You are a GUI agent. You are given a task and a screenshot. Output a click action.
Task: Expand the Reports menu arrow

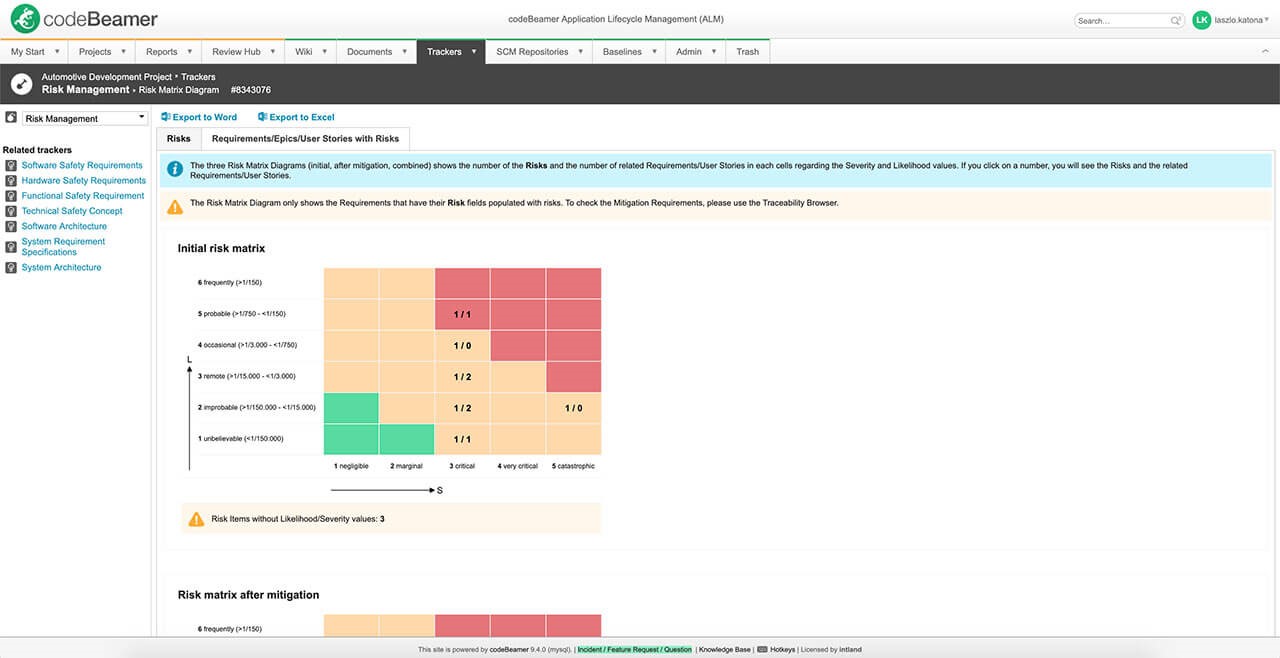(x=189, y=52)
